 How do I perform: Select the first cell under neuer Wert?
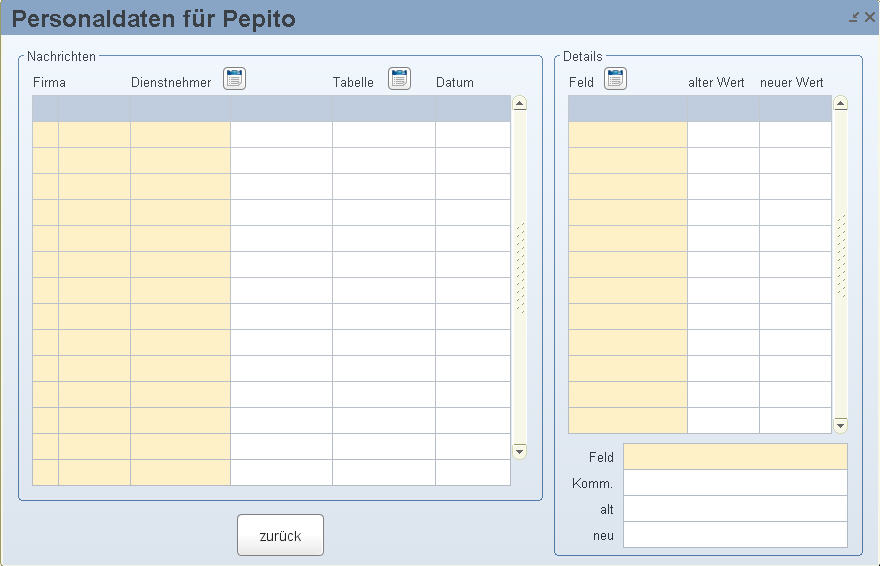tap(795, 135)
